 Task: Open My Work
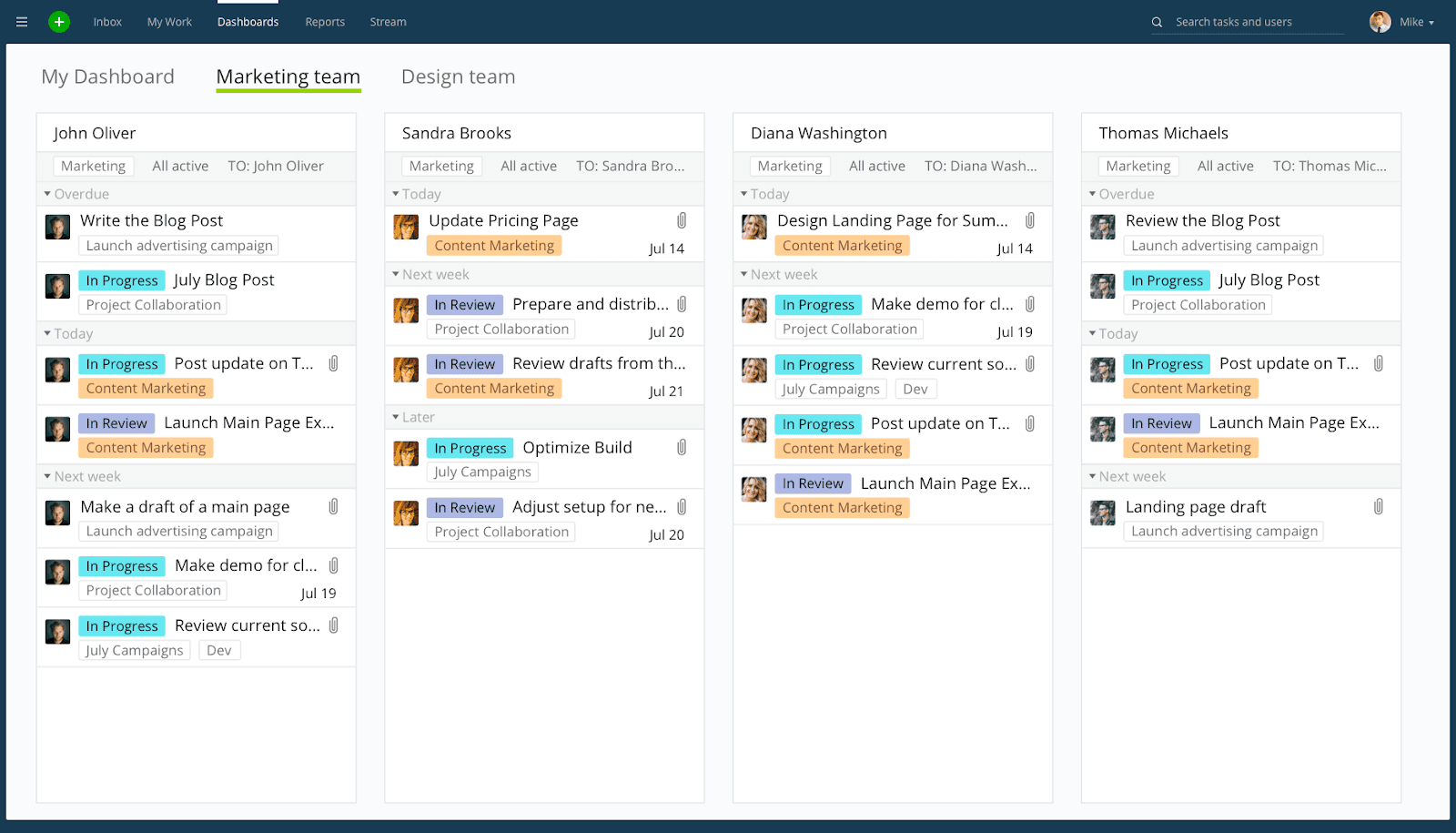[169, 22]
